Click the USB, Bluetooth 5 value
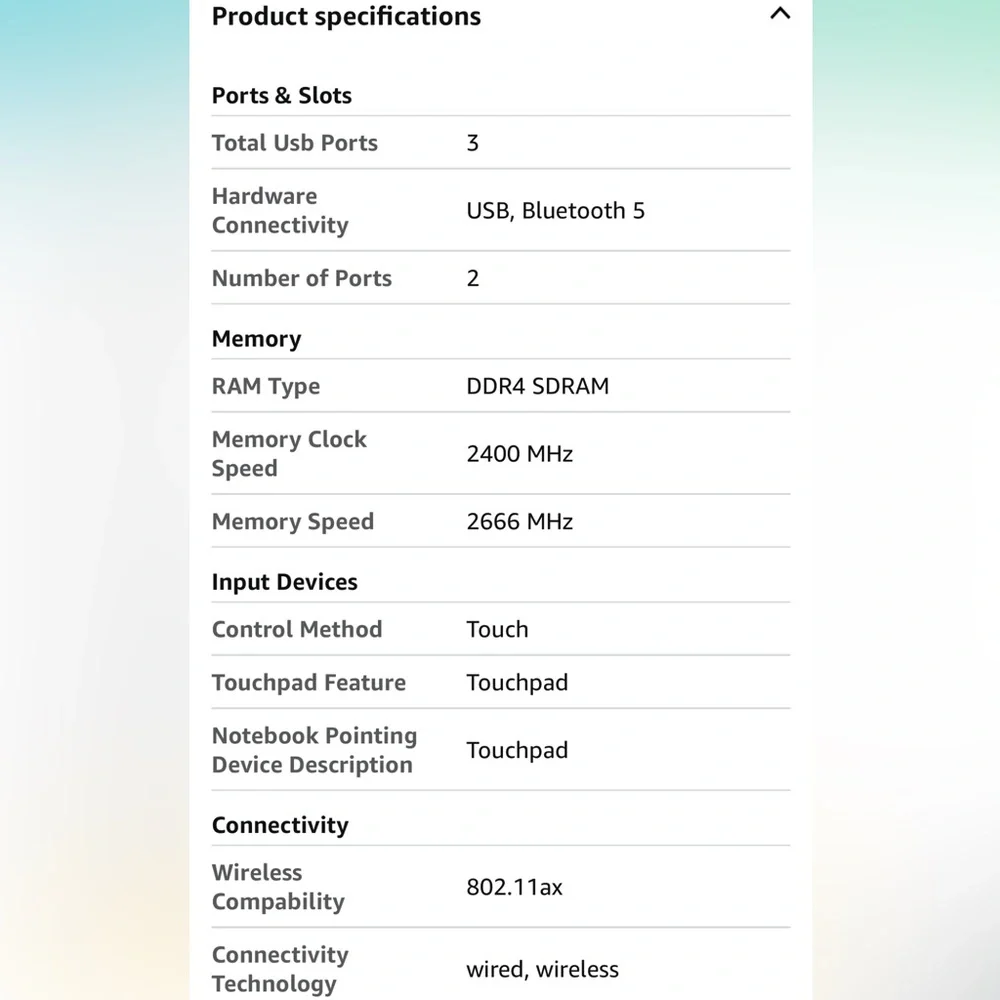This screenshot has height=1000, width=1000. (x=555, y=210)
